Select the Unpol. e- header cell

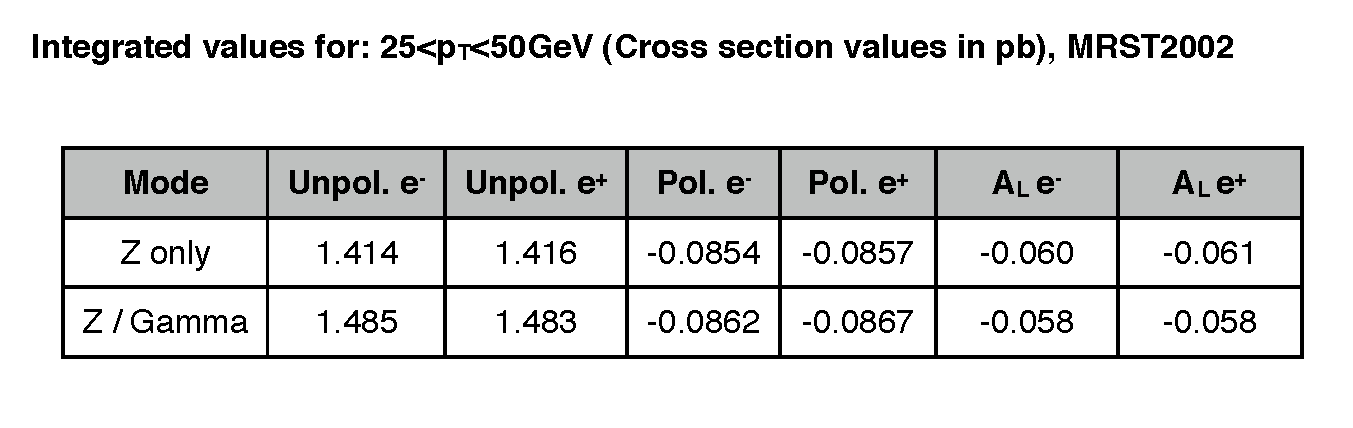(356, 183)
